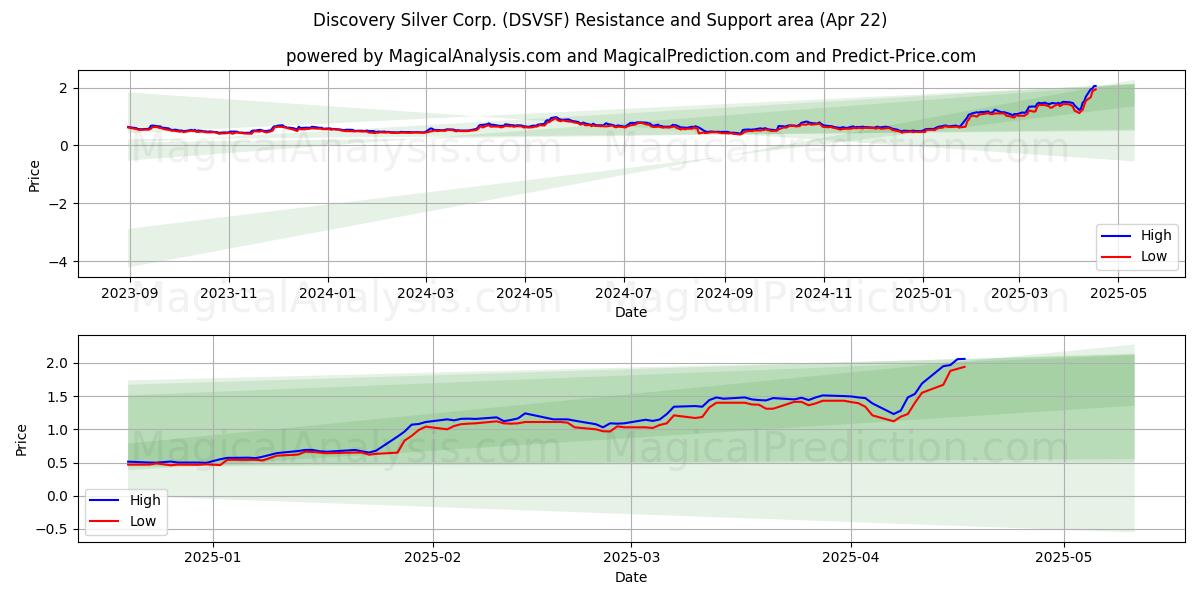This screenshot has width=1200, height=600.
Task: Click the '2023-11' date tick label
Action: click(229, 293)
